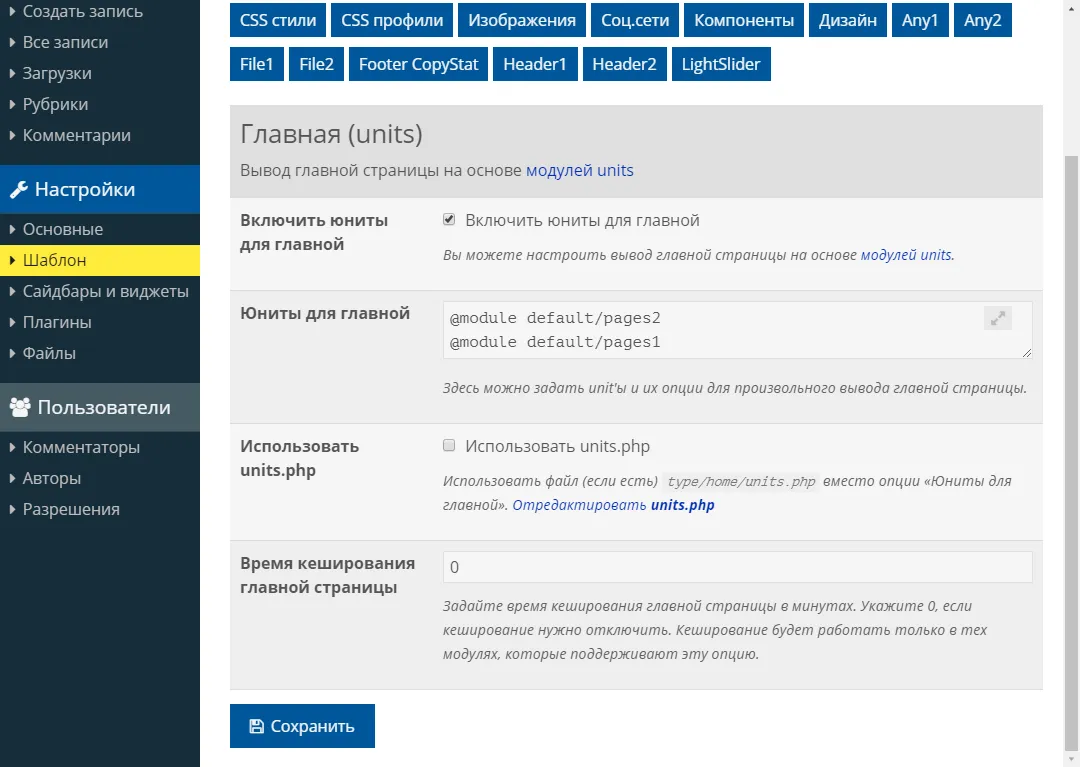Screen dimensions: 1080x767
Task: Go to Все записи in the sidebar
Action: [x=65, y=42]
